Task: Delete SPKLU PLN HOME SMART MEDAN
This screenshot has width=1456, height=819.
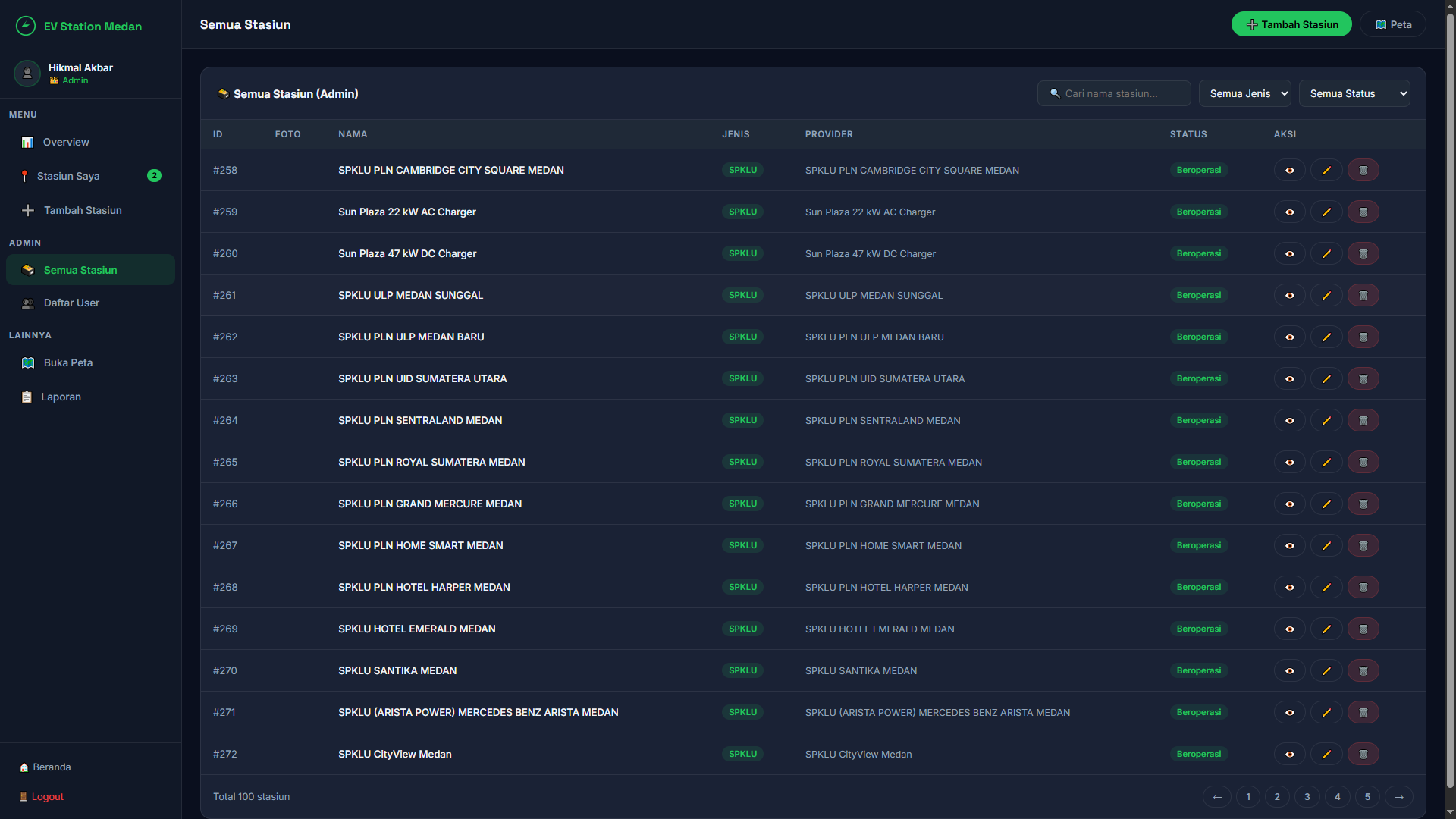Action: (1363, 545)
